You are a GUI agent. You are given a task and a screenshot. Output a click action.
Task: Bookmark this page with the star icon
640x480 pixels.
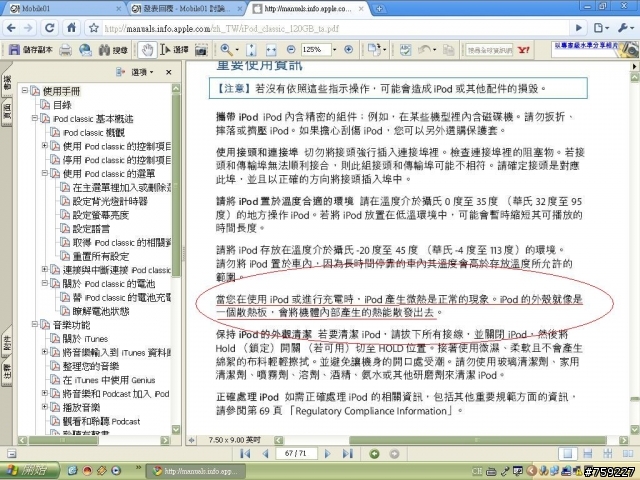coord(94,28)
